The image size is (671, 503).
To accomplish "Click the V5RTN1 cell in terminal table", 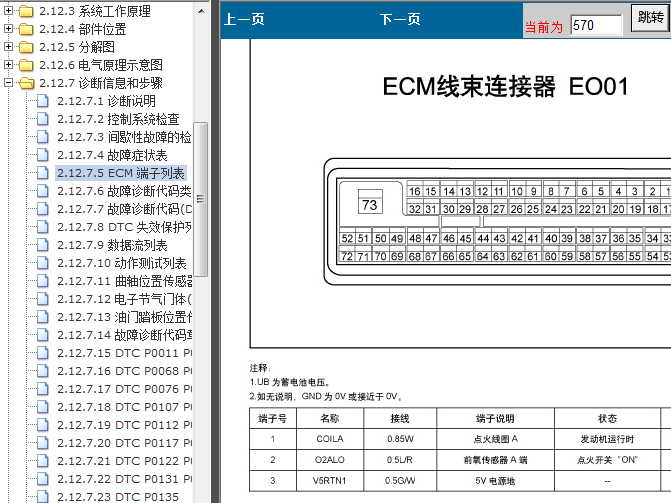I will click(x=330, y=481).
